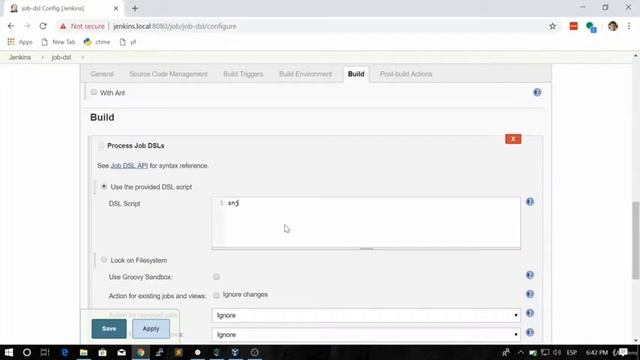The image size is (640, 360).
Task: Select Look on Filesystem option
Action: (x=104, y=260)
